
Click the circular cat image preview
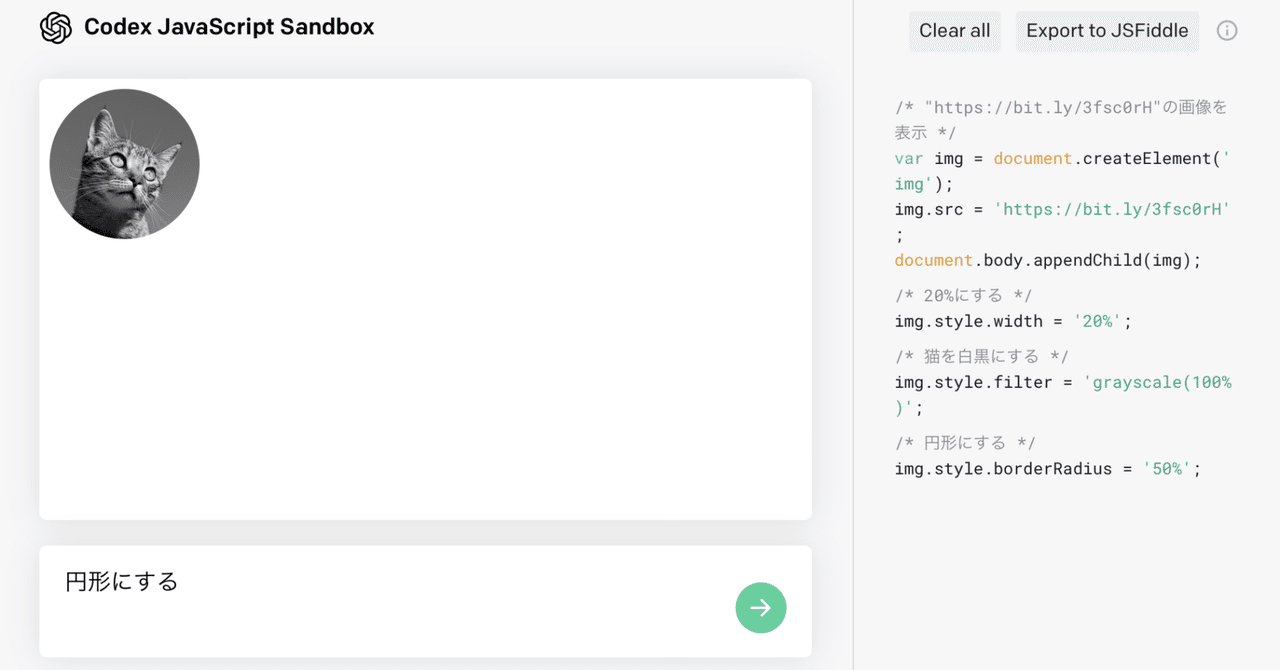[x=124, y=163]
